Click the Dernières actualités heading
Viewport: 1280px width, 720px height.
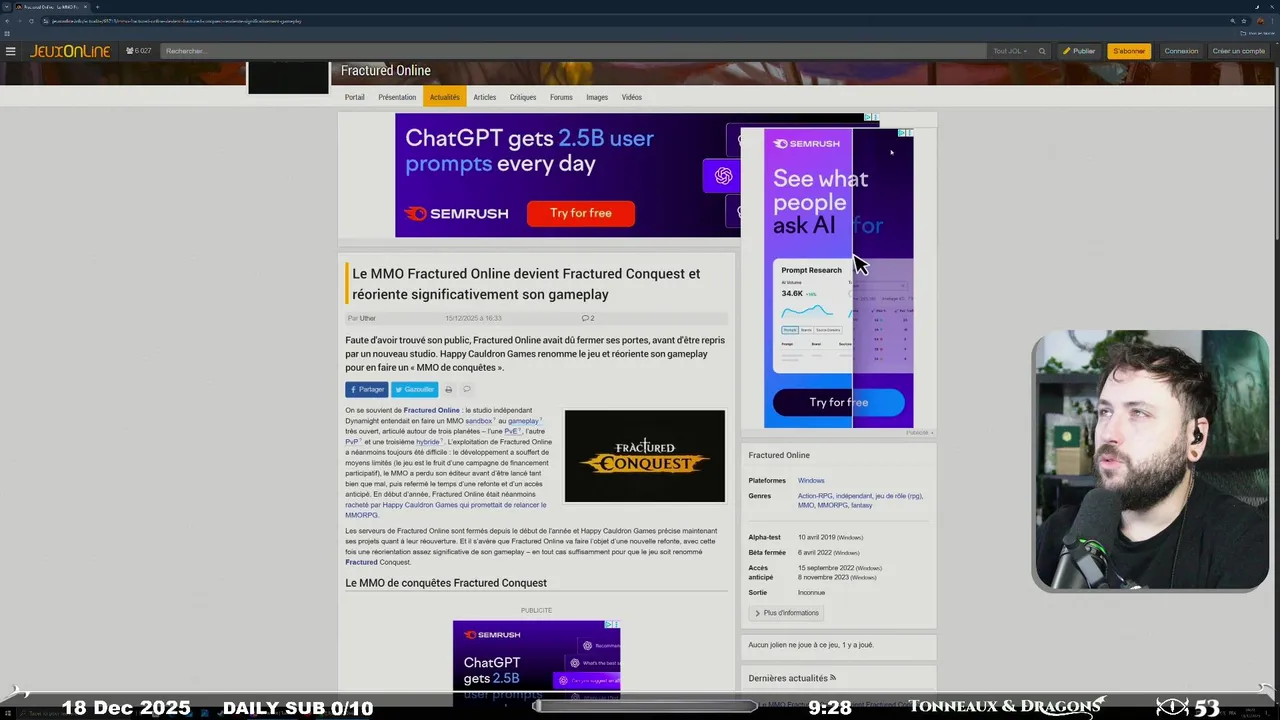[788, 678]
